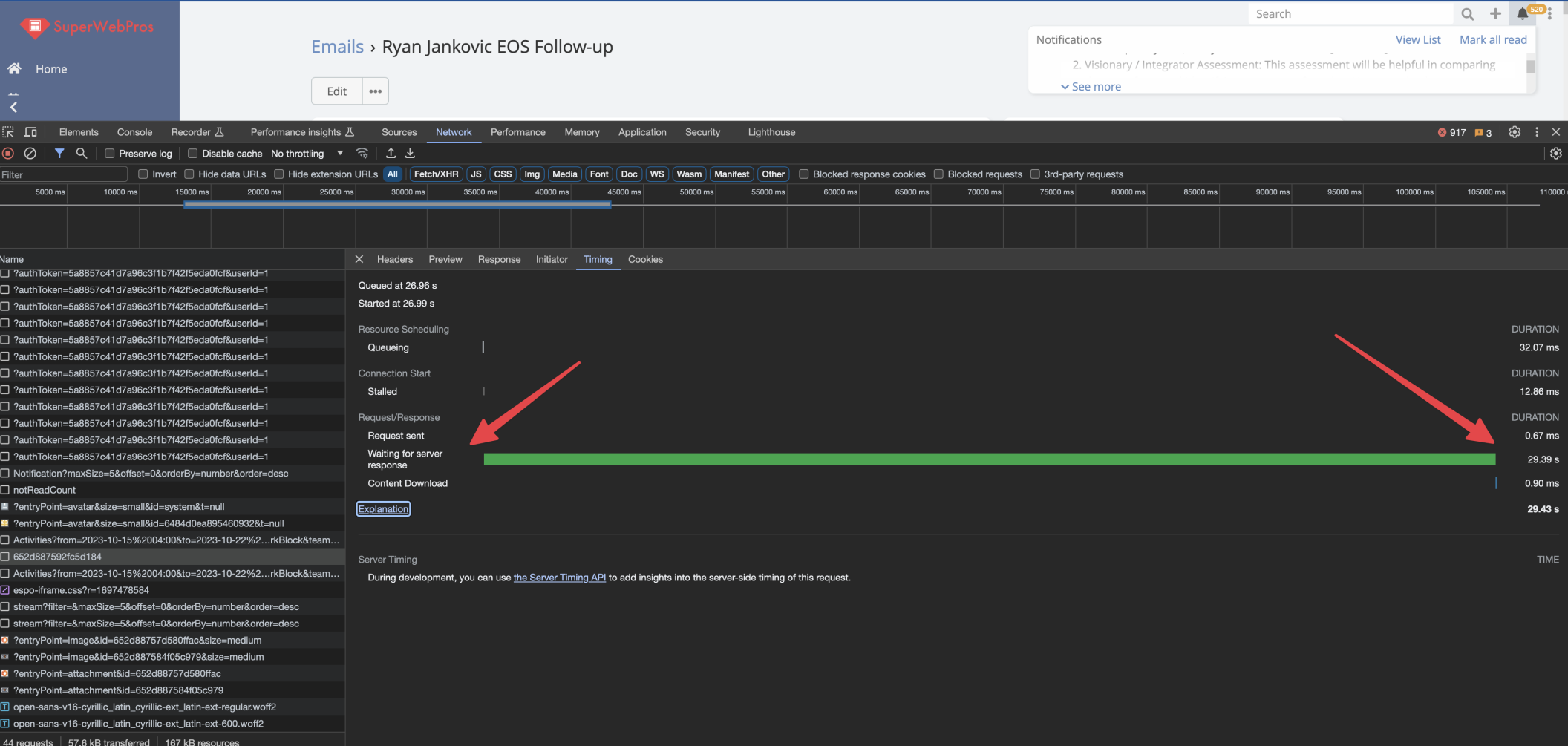Check the Disable cache option
The width and height of the screenshot is (1568, 746).
pos(193,154)
